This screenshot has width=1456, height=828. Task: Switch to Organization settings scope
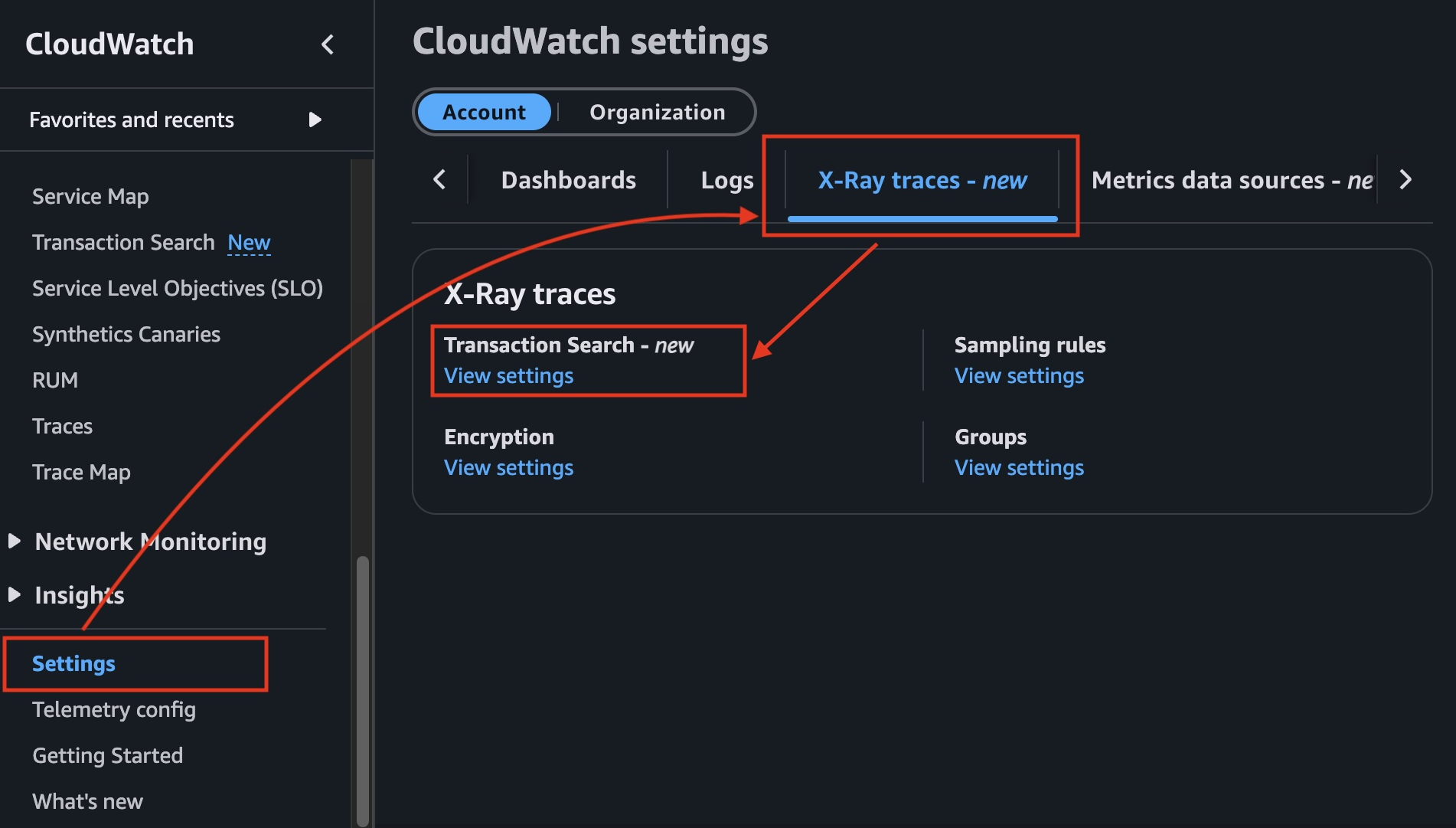click(656, 111)
